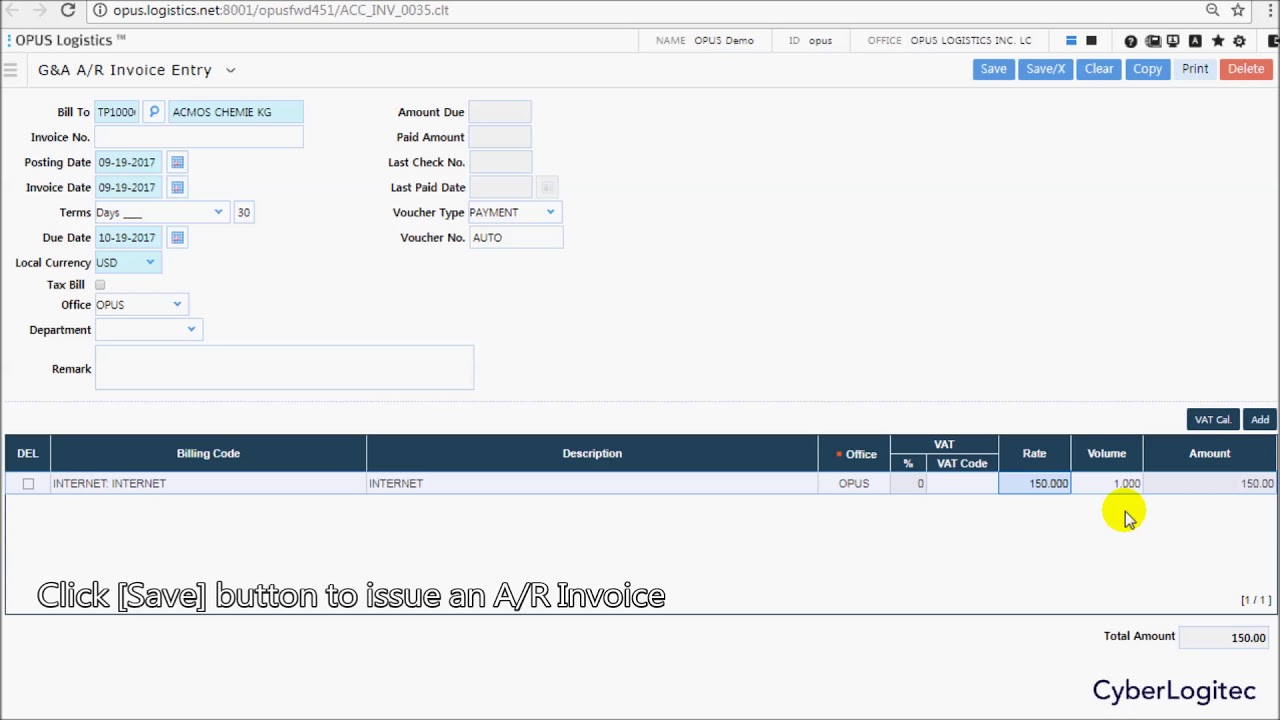1280x720 pixels.
Task: View site information icon in address bar
Action: pos(99,10)
